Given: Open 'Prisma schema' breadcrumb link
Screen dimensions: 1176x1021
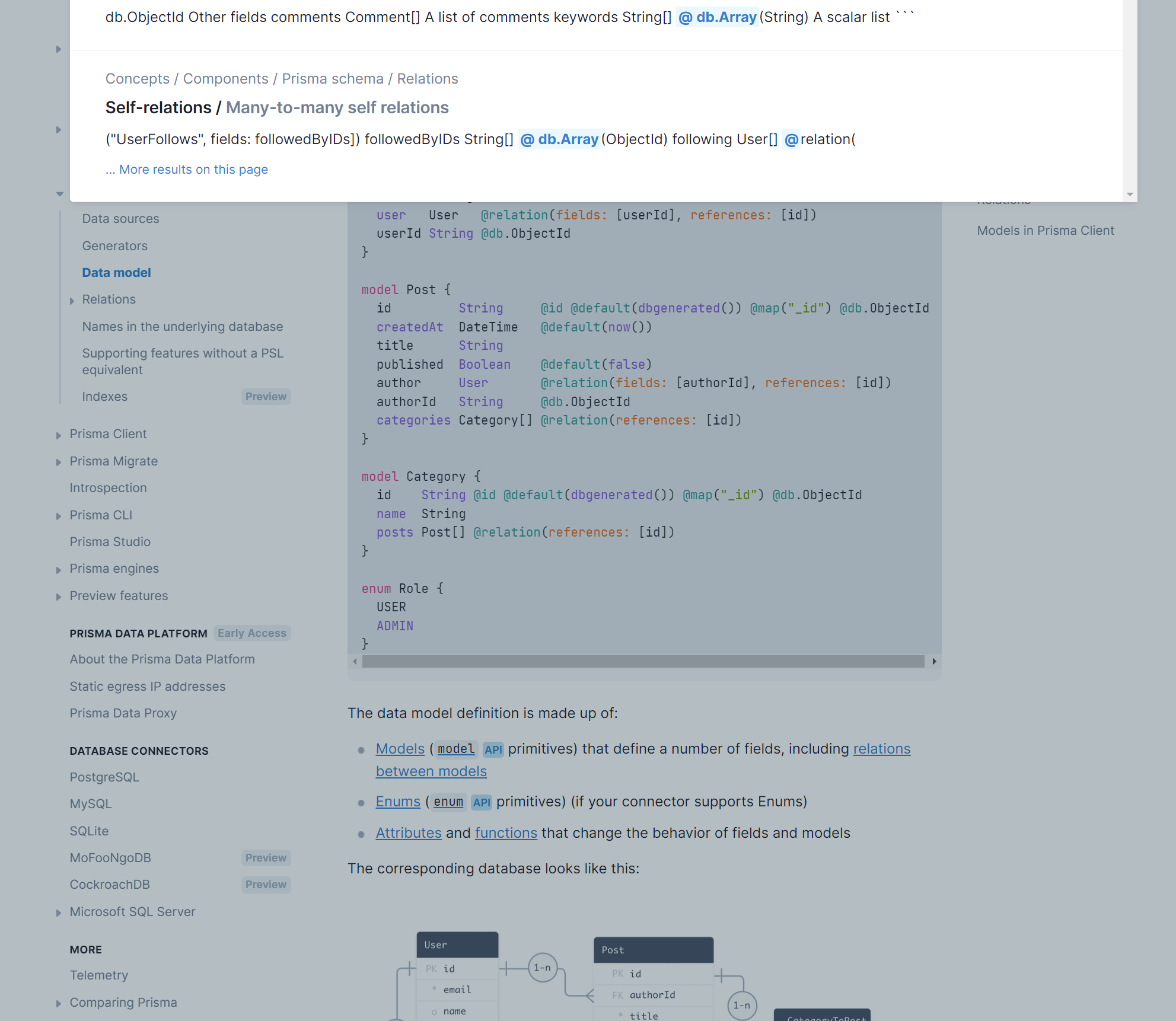Looking at the screenshot, I should point(332,78).
